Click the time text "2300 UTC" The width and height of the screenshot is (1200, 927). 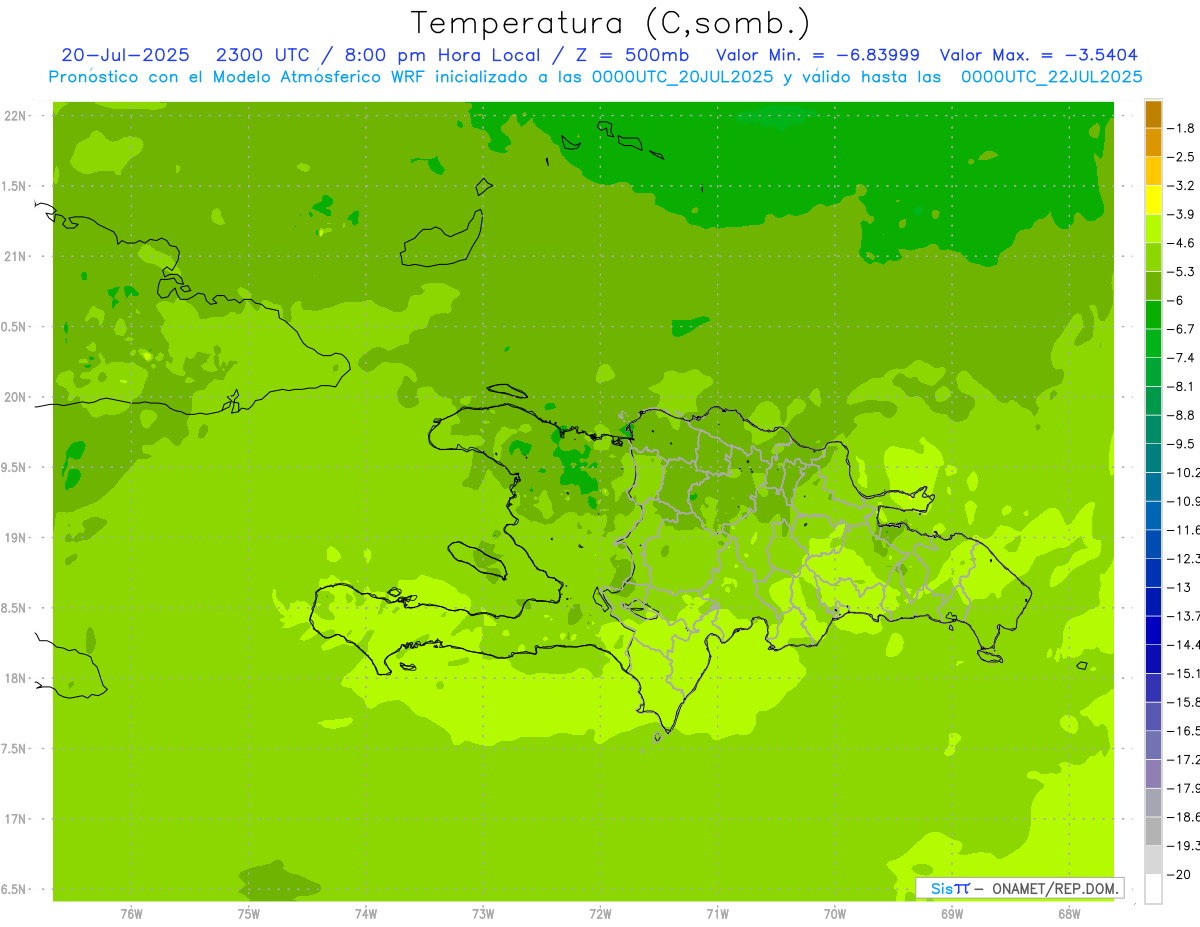click(x=264, y=55)
